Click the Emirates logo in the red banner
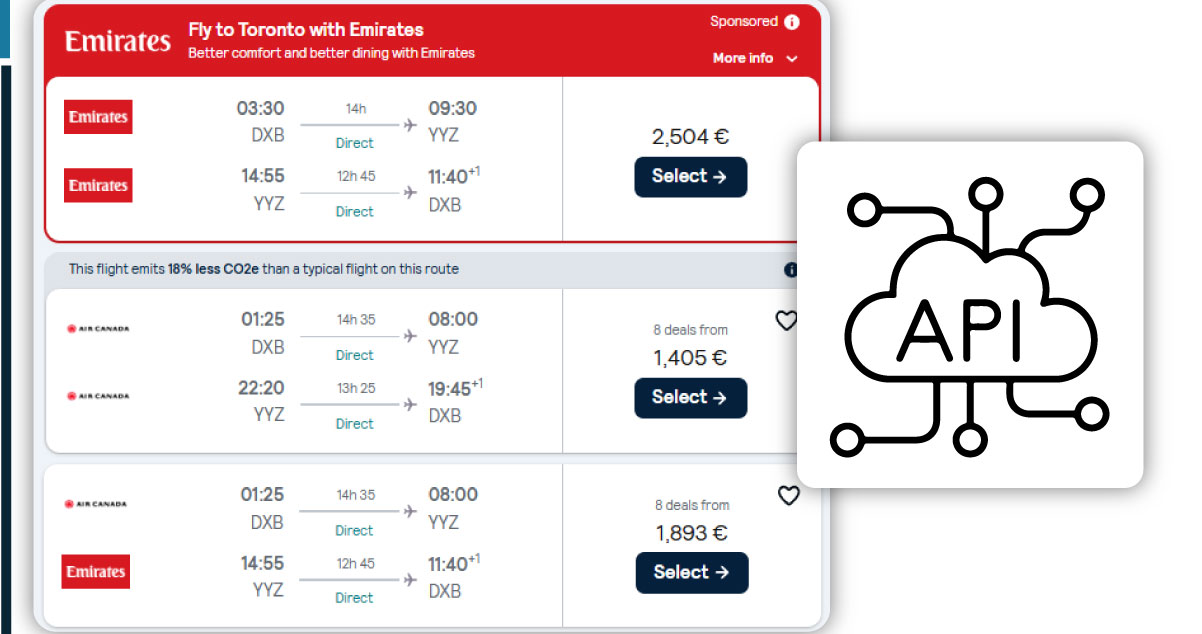Screen dimensions: 1202x634 (x=116, y=40)
